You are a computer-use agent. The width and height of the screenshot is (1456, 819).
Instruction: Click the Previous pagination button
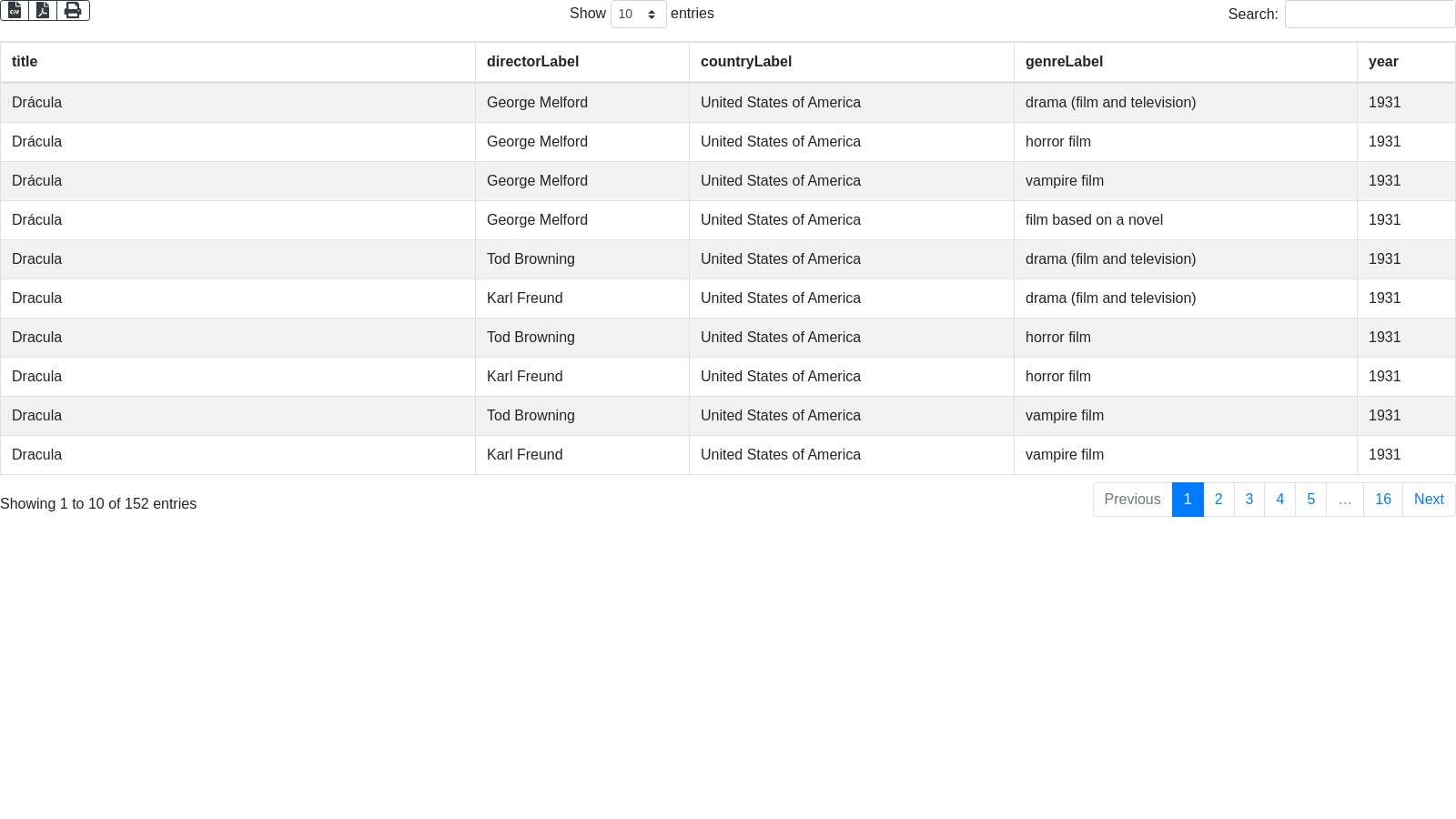point(1132,500)
